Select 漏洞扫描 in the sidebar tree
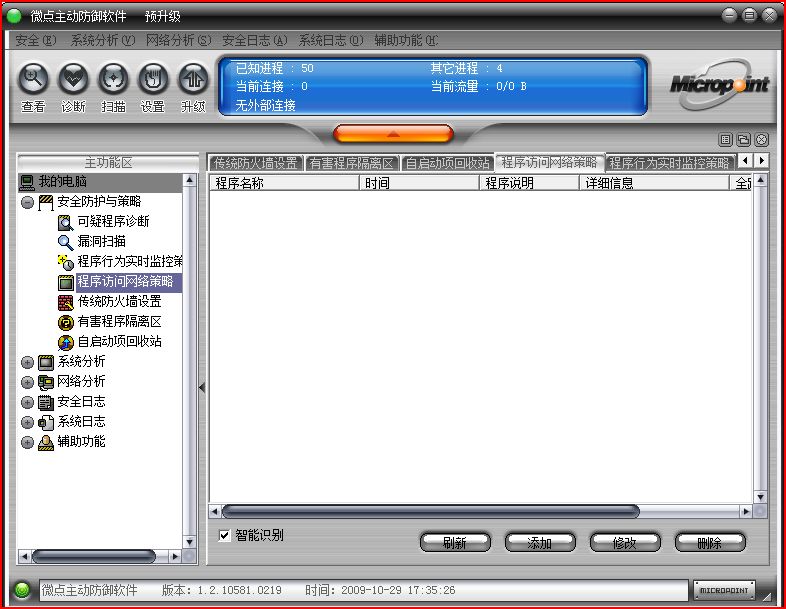This screenshot has height=609, width=786. 101,241
